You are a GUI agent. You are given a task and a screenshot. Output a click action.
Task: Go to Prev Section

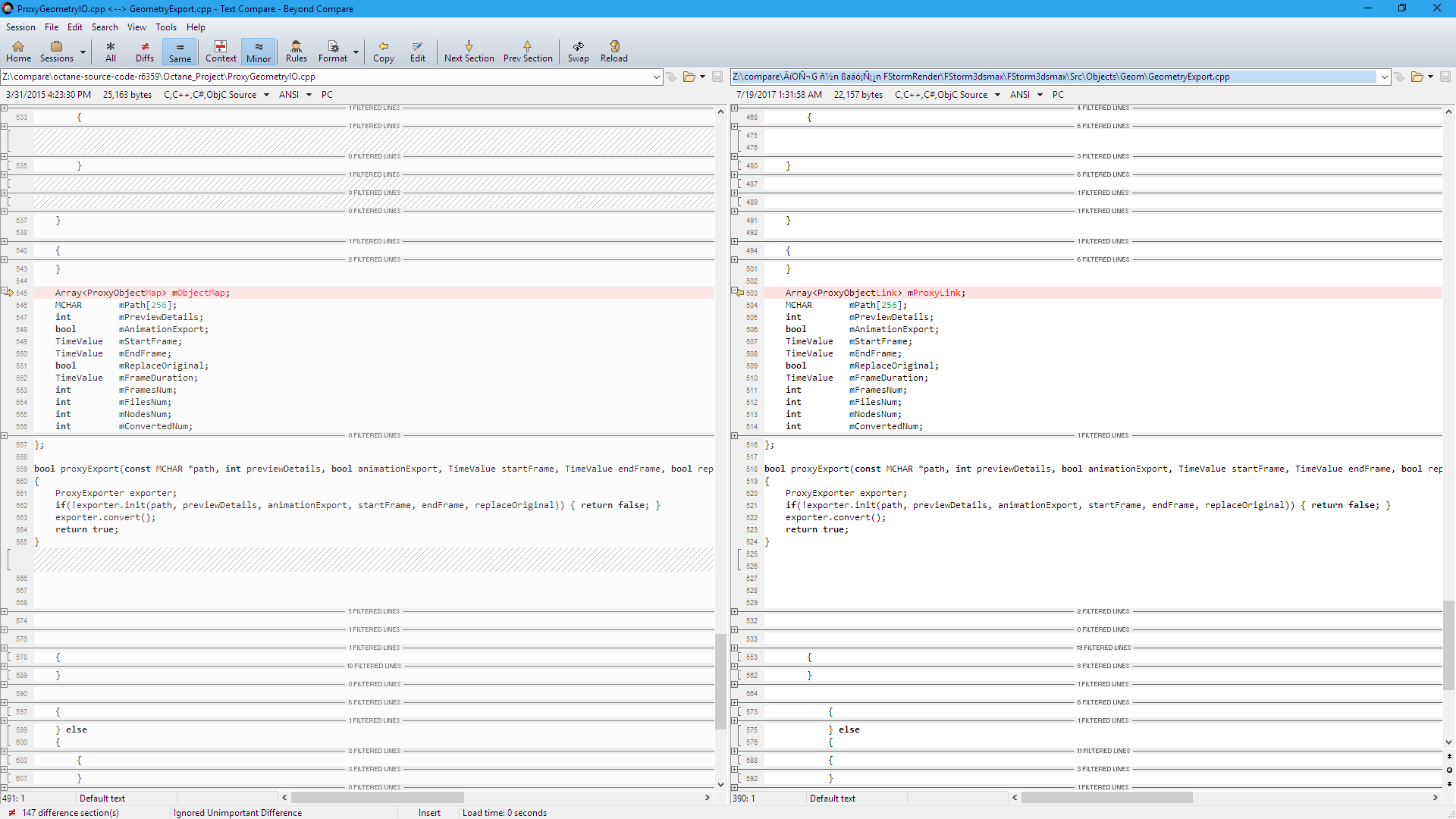[527, 51]
